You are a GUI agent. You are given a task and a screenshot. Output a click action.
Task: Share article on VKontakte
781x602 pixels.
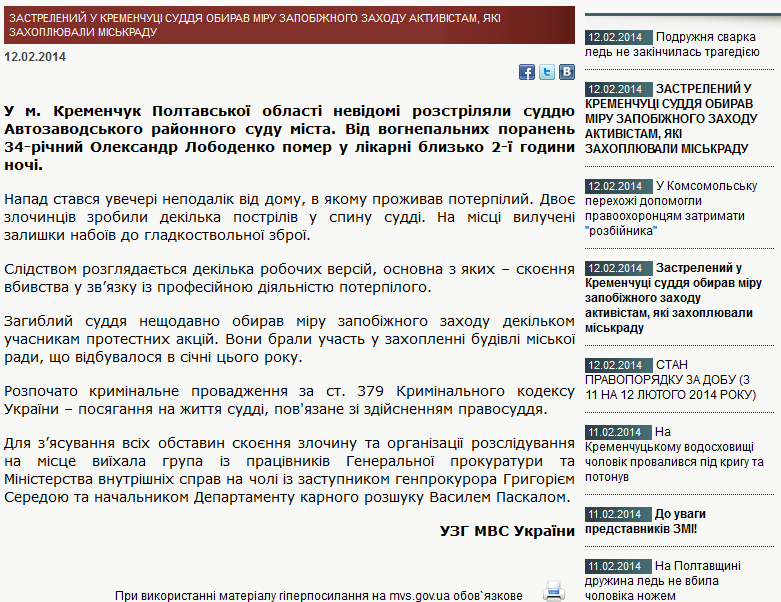pyautogui.click(x=566, y=72)
